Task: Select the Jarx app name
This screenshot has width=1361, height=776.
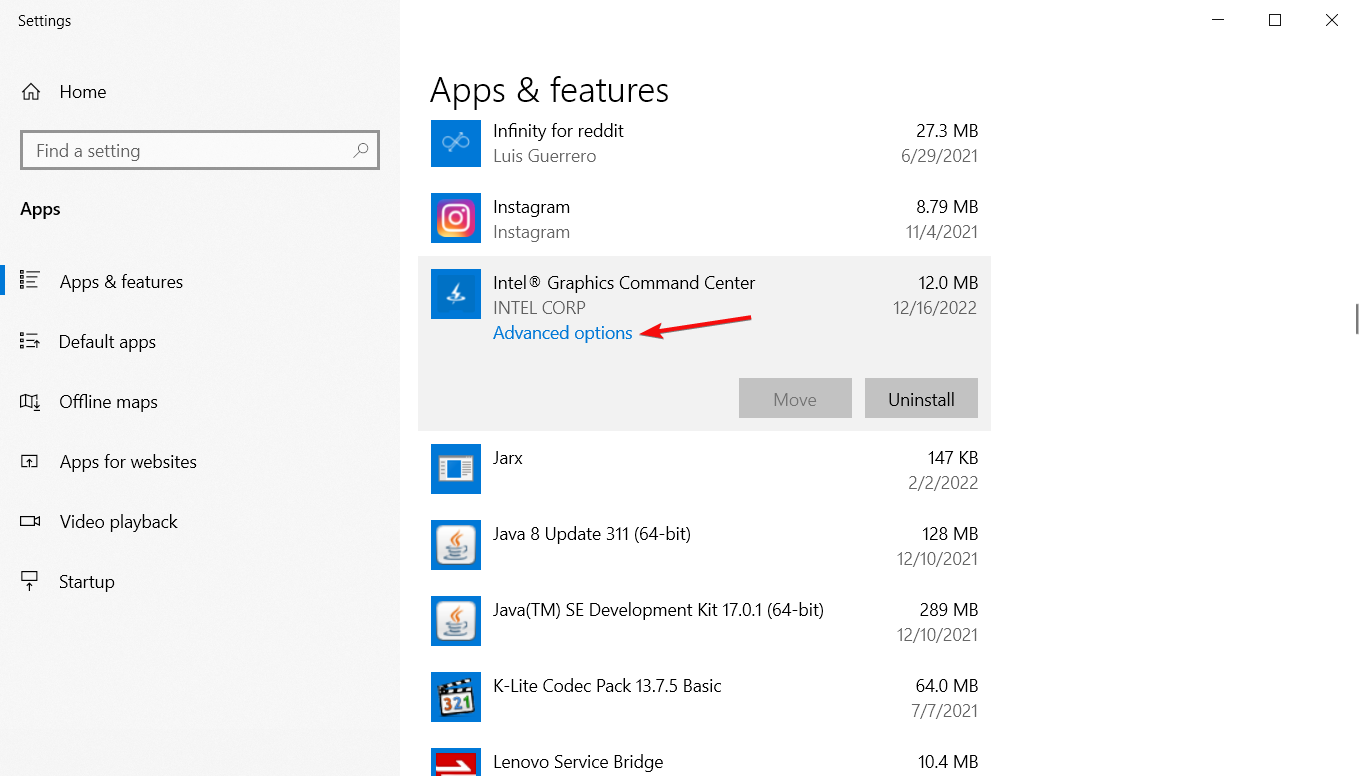Action: pyautogui.click(x=508, y=458)
